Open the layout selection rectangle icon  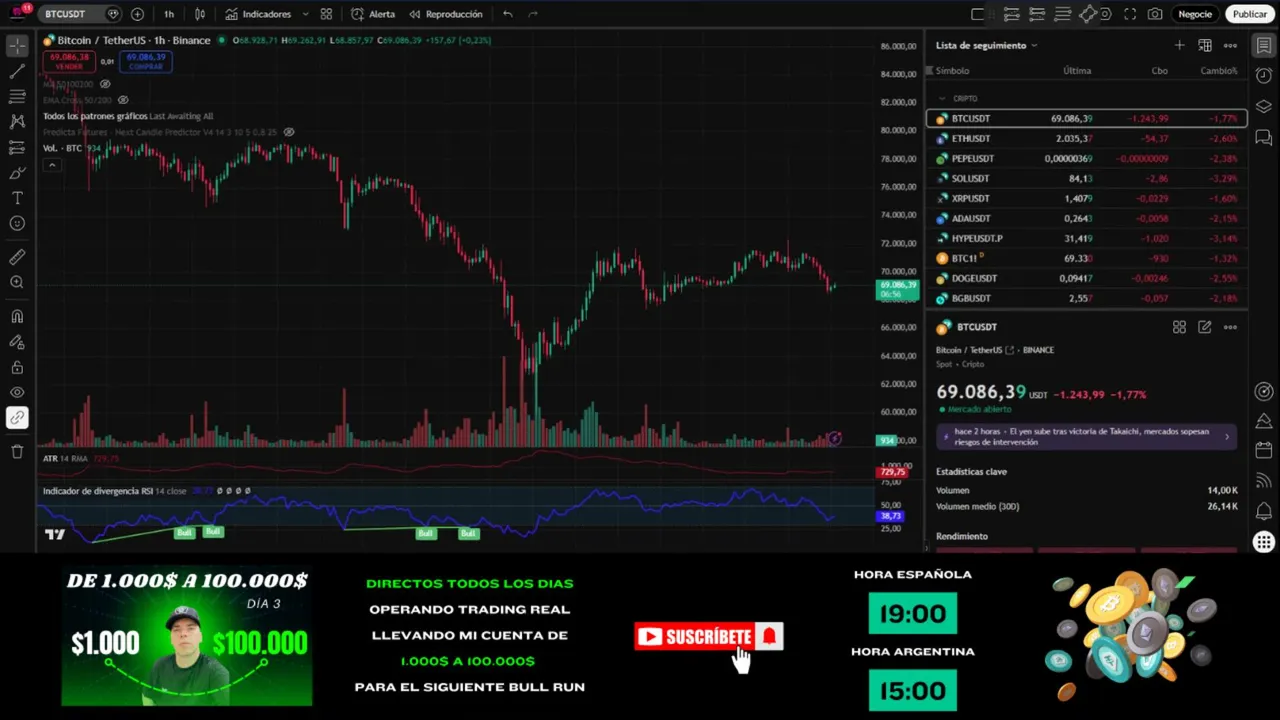pyautogui.click(x=978, y=14)
